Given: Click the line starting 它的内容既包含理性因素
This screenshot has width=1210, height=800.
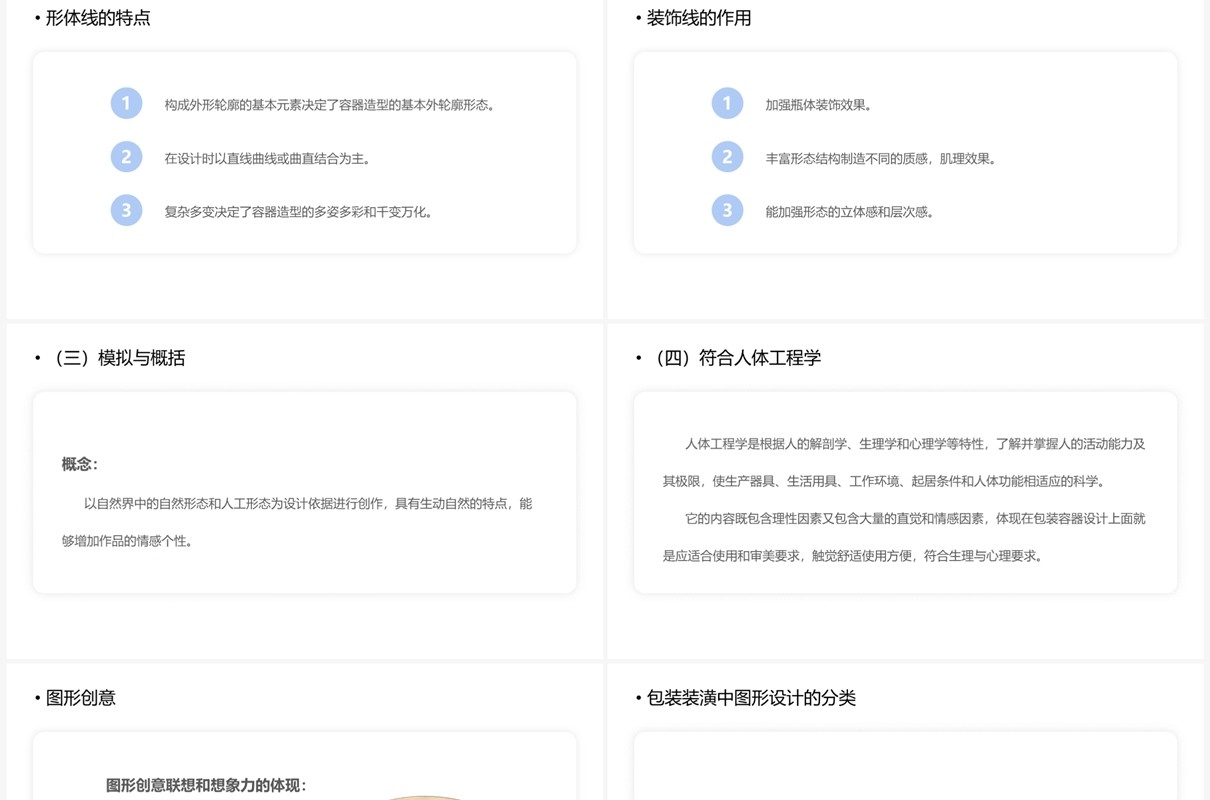Looking at the screenshot, I should [x=915, y=519].
